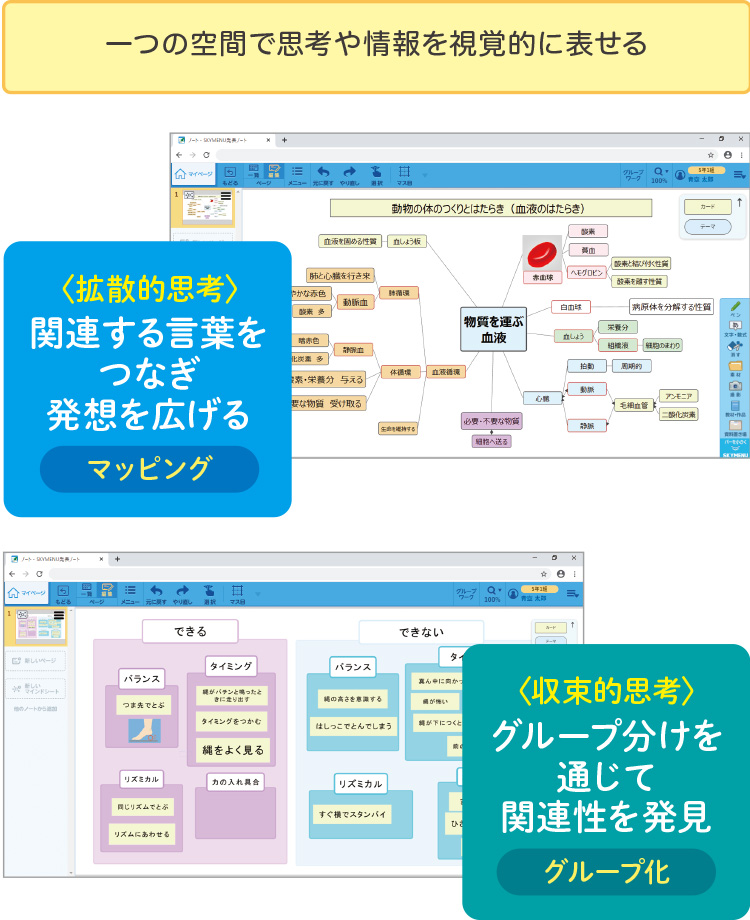
Task: Select 白血球 node
Action: [570, 307]
